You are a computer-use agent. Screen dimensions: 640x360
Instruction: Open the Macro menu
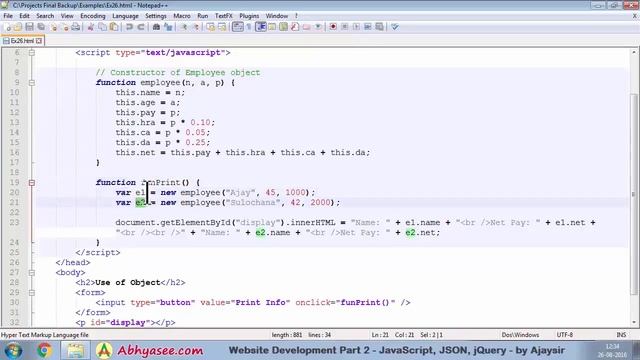pyautogui.click(x=182, y=16)
